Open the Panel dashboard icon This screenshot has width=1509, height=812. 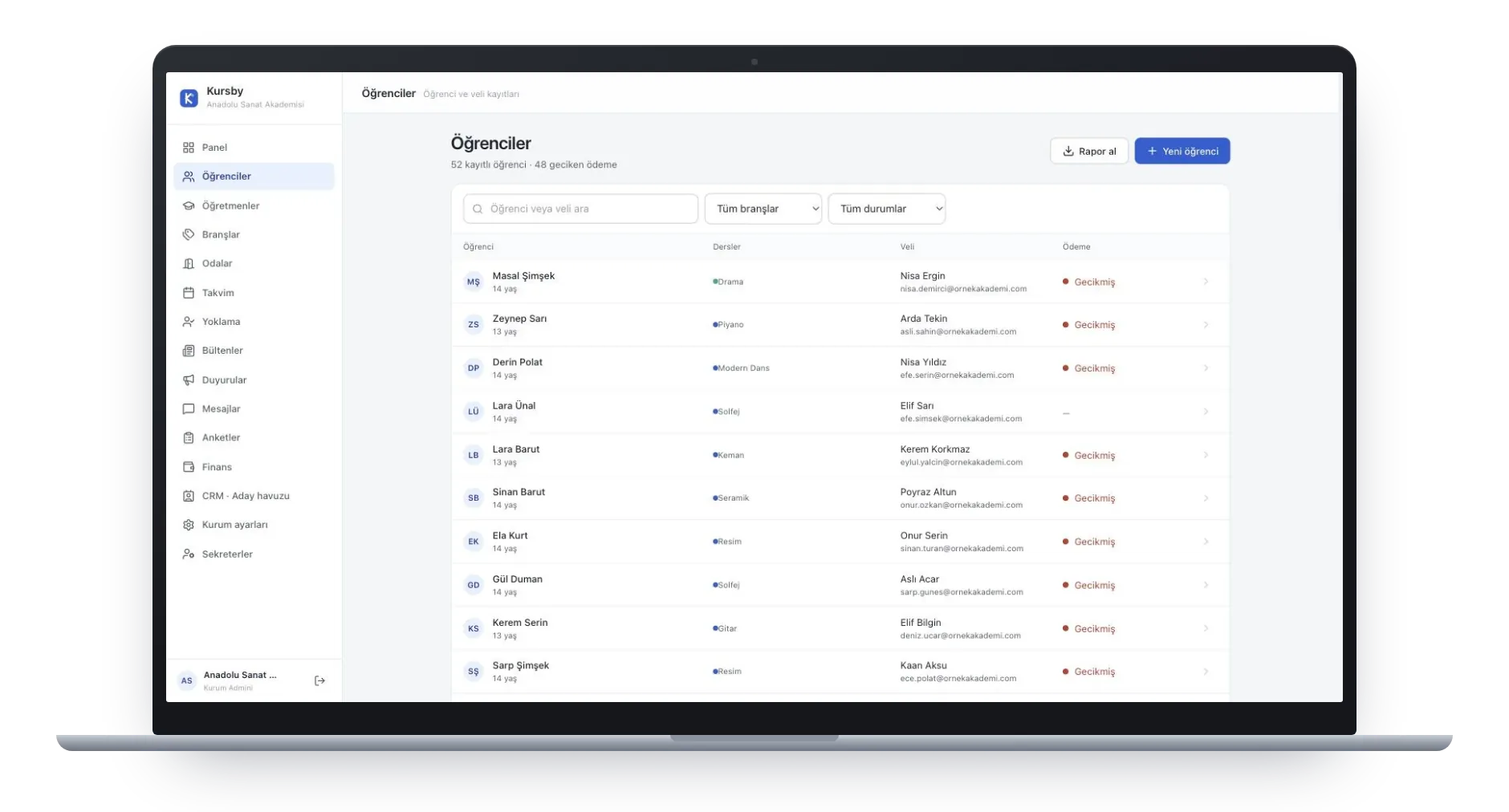coord(189,148)
